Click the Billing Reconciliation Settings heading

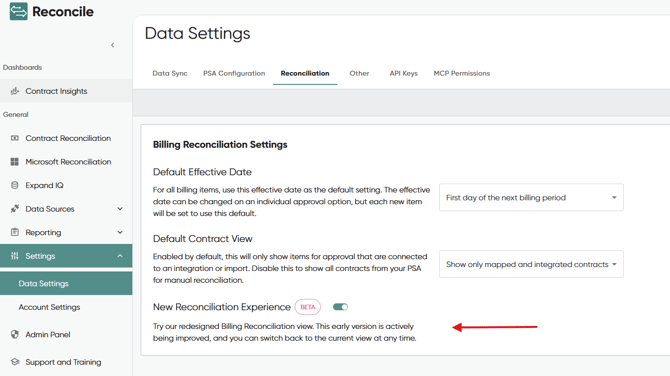(x=220, y=144)
